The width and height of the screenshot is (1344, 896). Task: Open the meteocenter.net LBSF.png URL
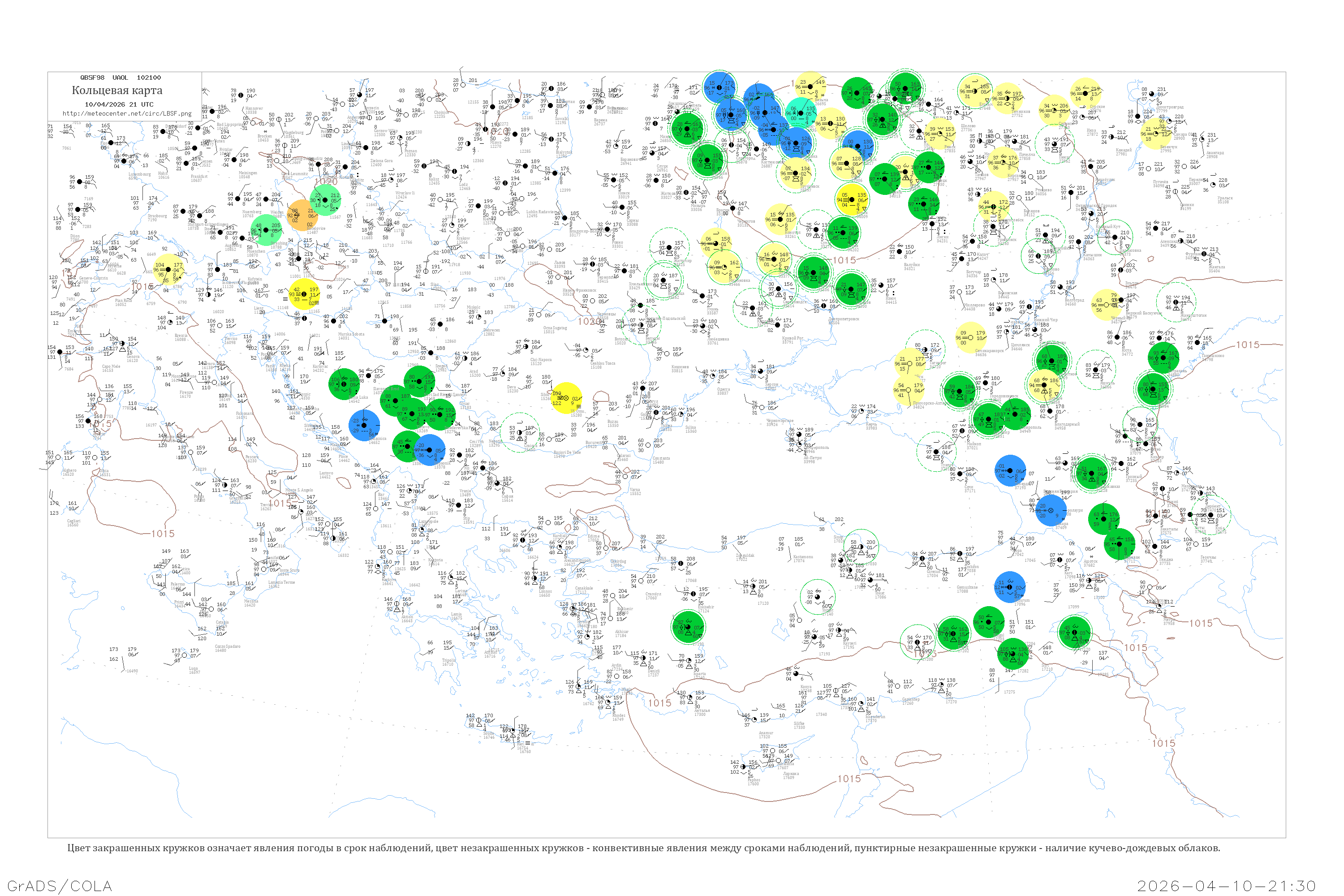[x=126, y=113]
